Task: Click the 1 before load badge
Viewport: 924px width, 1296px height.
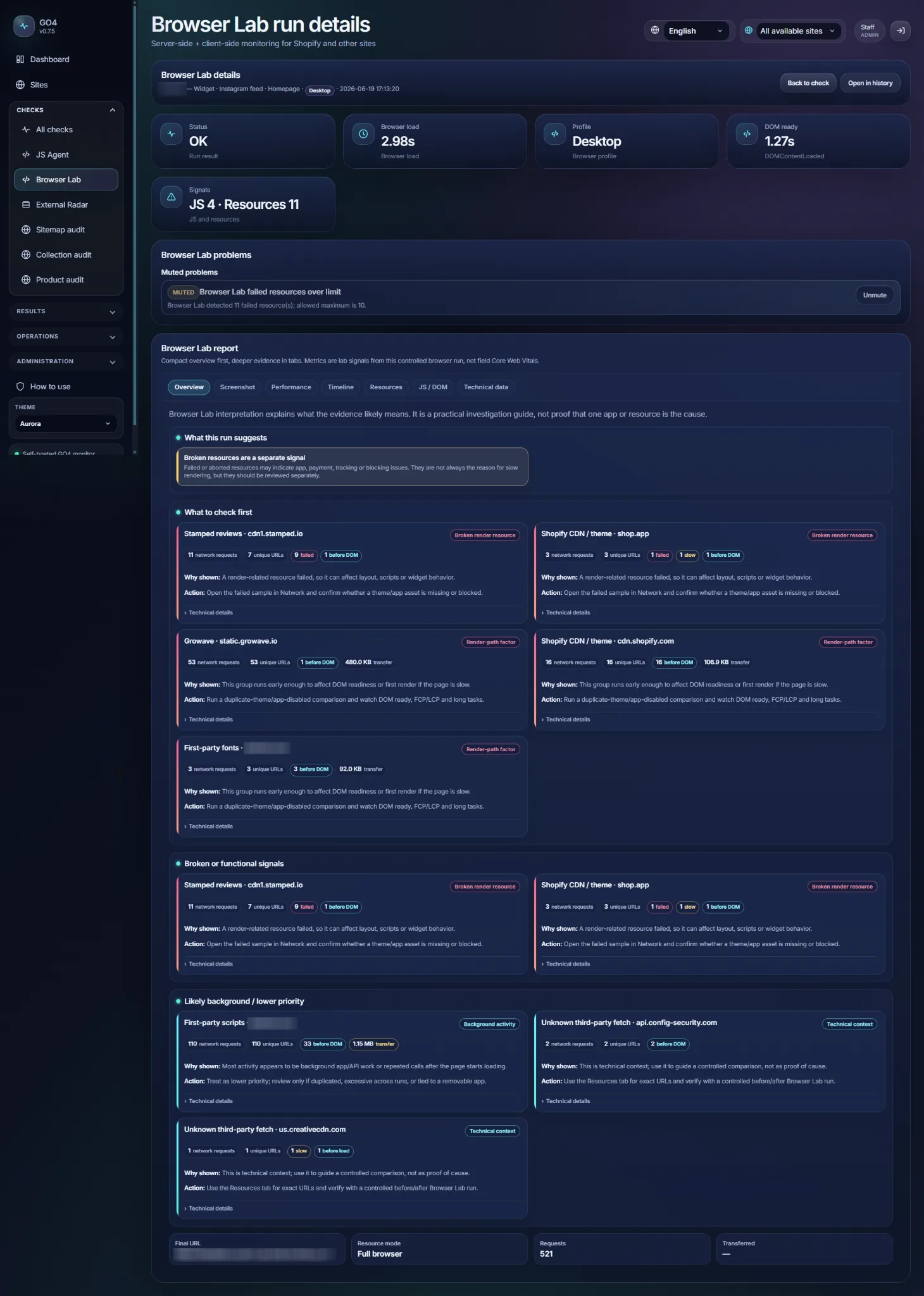Action: click(334, 1151)
